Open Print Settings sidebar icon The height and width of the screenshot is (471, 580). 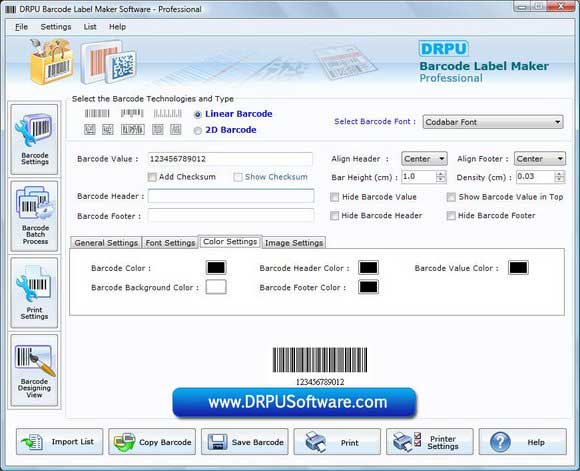(34, 293)
